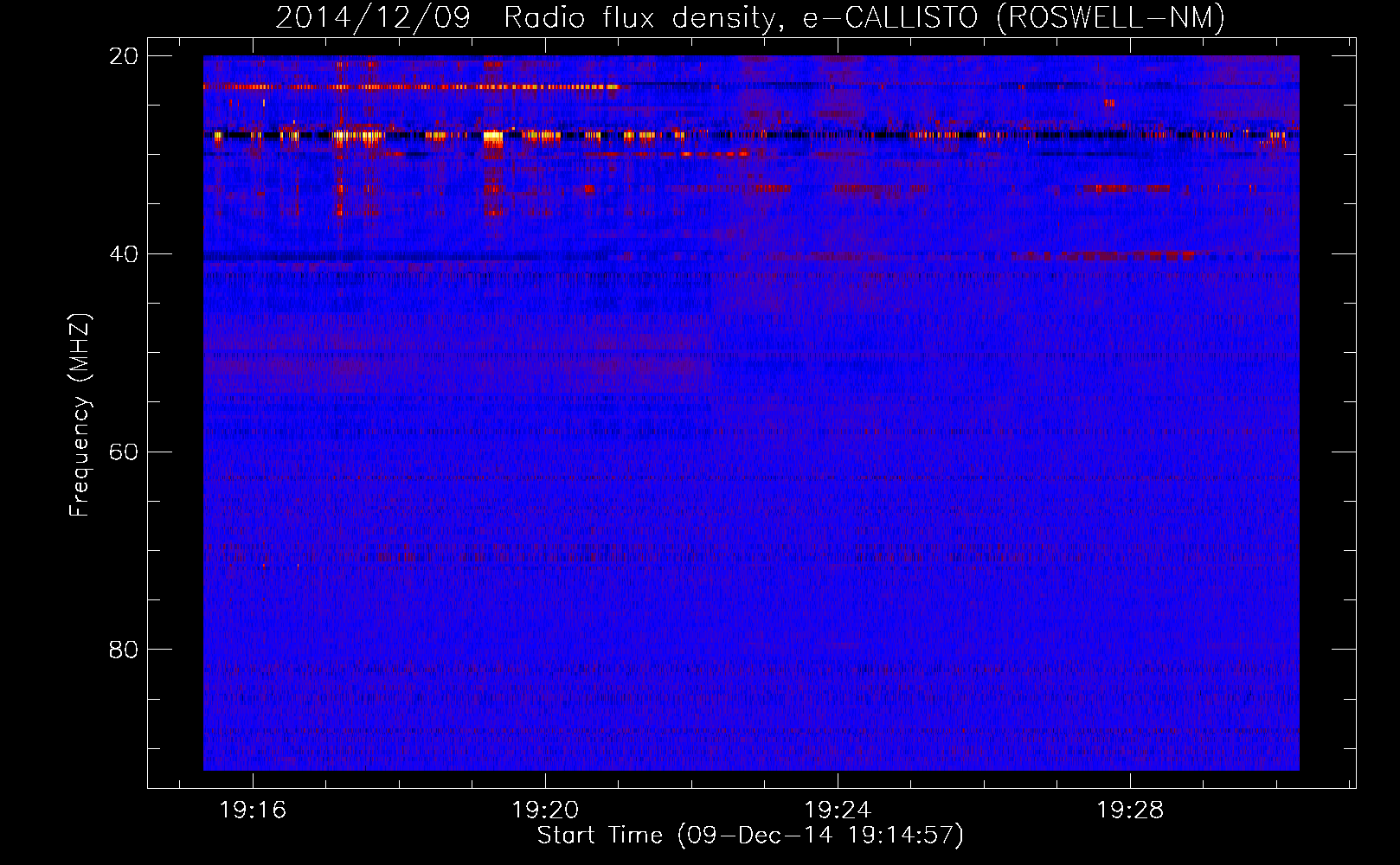
Task: Click the "Start Time (09-Dec-14 19:14:57)" label
Action: coord(750,836)
